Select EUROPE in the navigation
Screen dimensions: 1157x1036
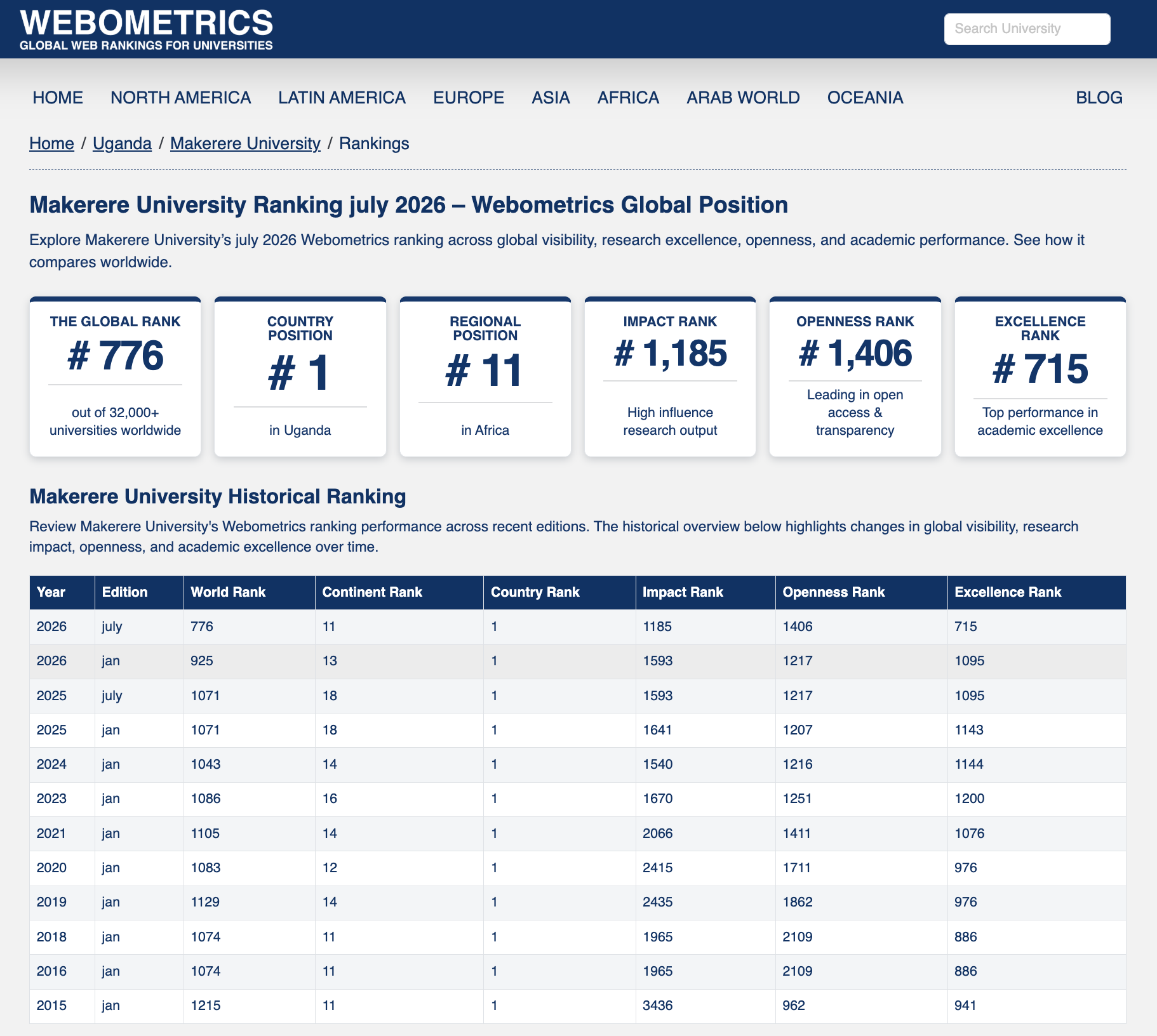point(469,98)
